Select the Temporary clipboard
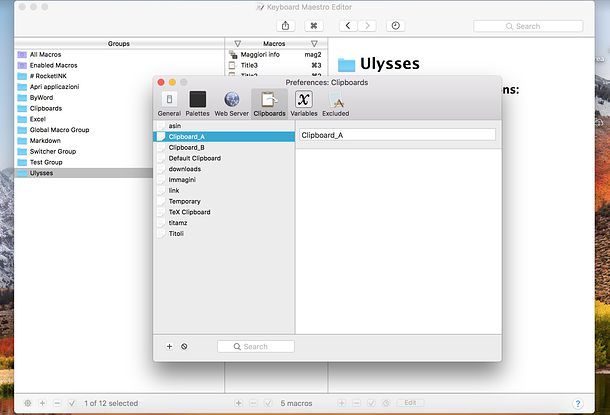 [224, 201]
